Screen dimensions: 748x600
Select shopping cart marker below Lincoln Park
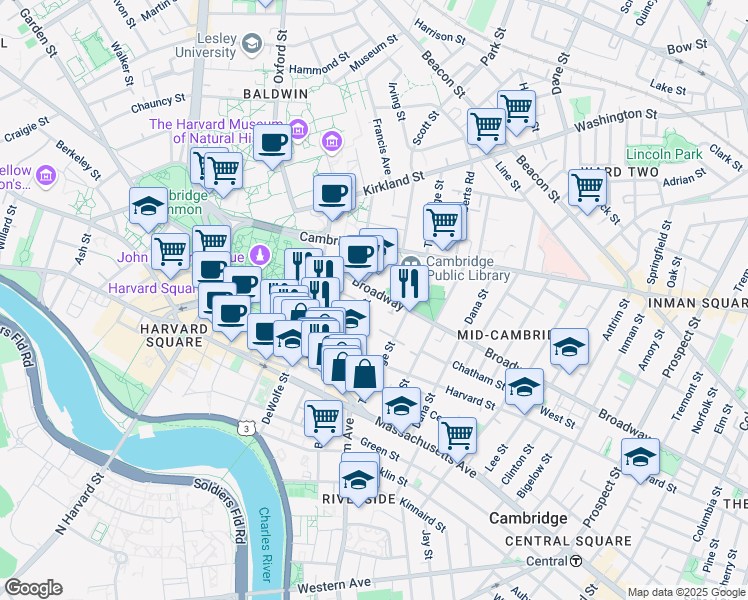click(588, 191)
